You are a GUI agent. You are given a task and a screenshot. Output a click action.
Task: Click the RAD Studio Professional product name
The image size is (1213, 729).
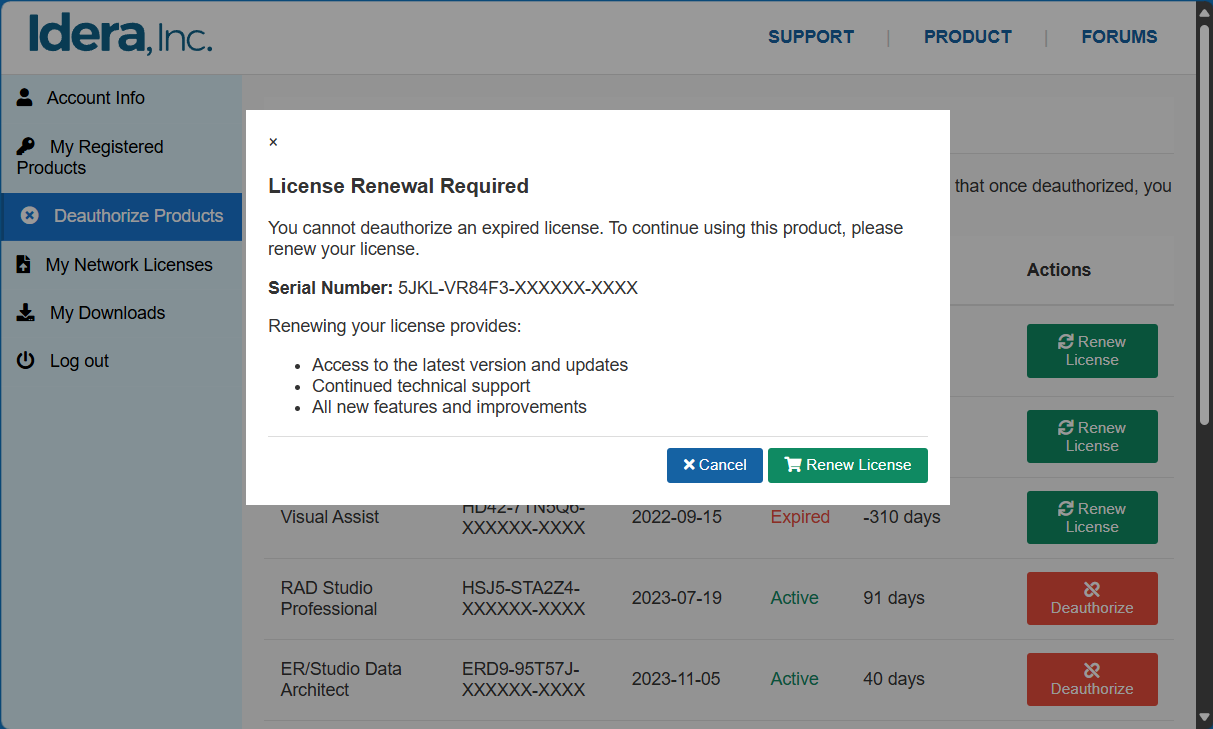tap(329, 598)
